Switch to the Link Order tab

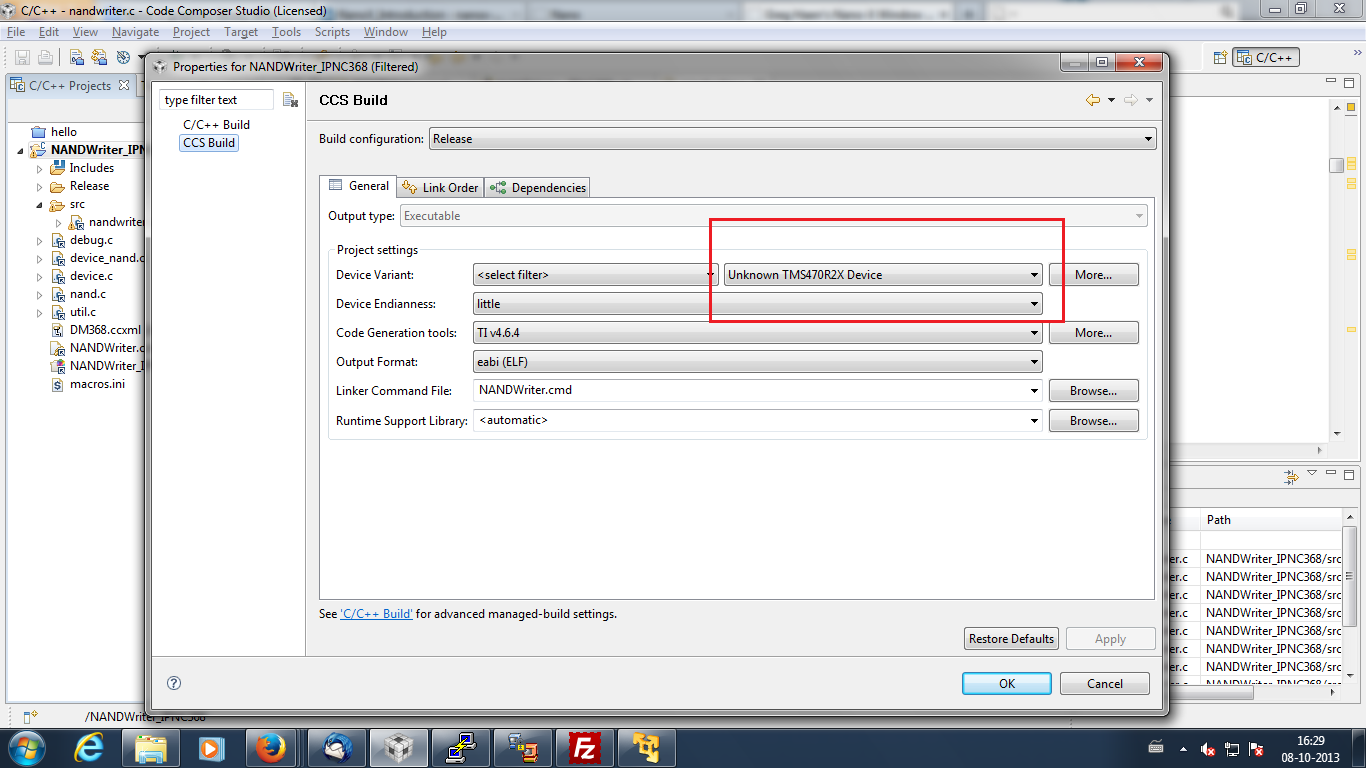click(440, 187)
